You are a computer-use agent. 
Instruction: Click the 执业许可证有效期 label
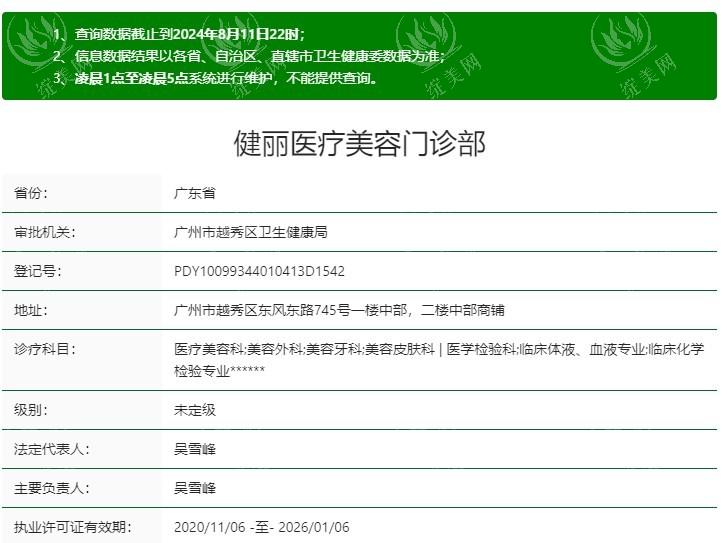click(72, 527)
